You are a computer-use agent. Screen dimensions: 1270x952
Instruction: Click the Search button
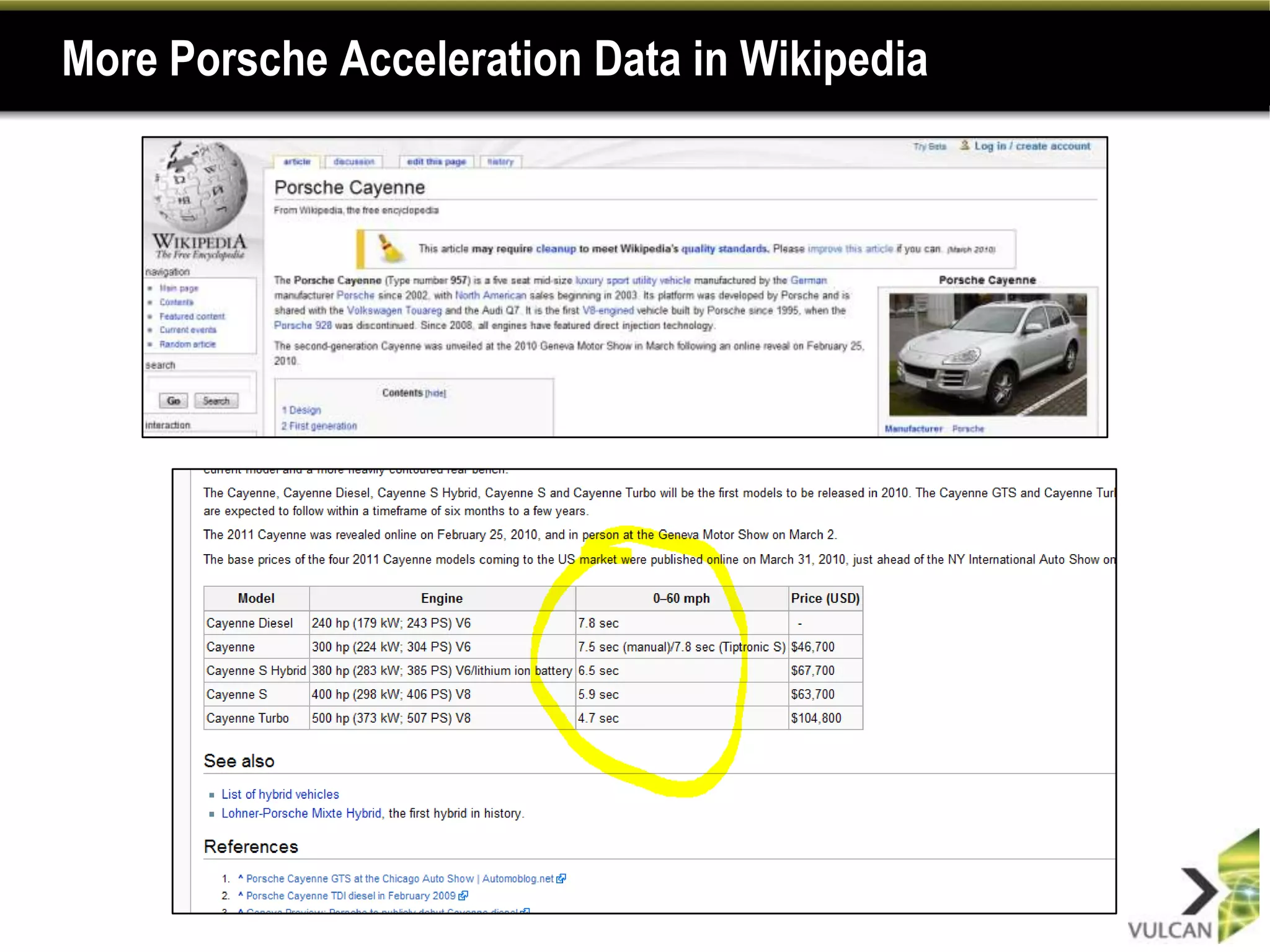coord(216,401)
